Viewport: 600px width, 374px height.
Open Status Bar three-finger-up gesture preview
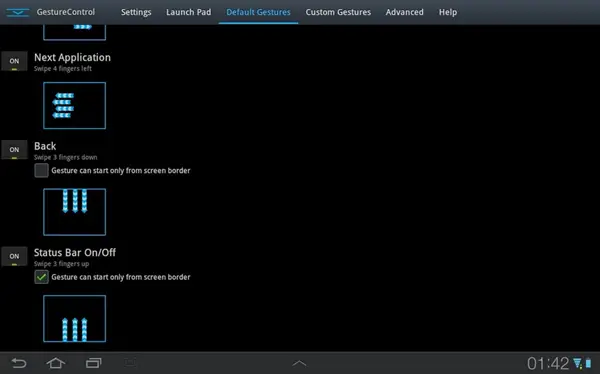click(x=75, y=318)
